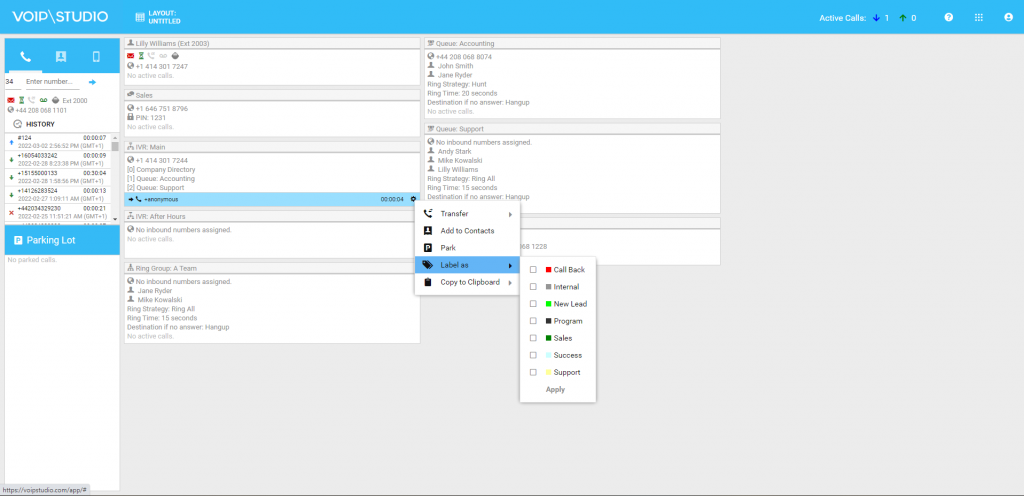1024x496 pixels.
Task: Choose Park from the context menu
Action: pos(448,248)
